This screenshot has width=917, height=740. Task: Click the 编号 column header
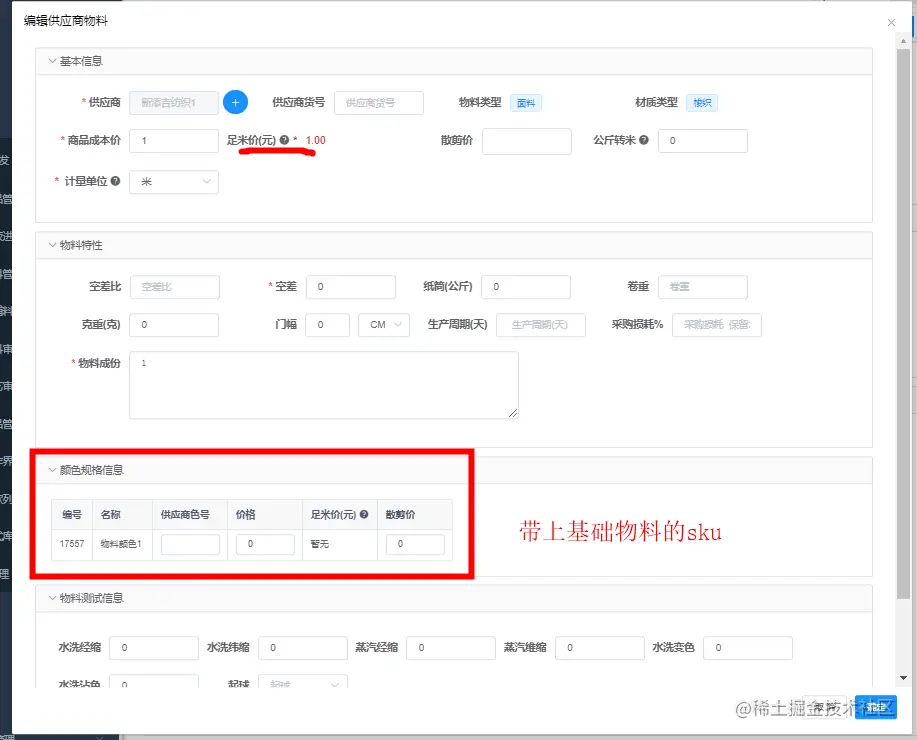pos(72,515)
